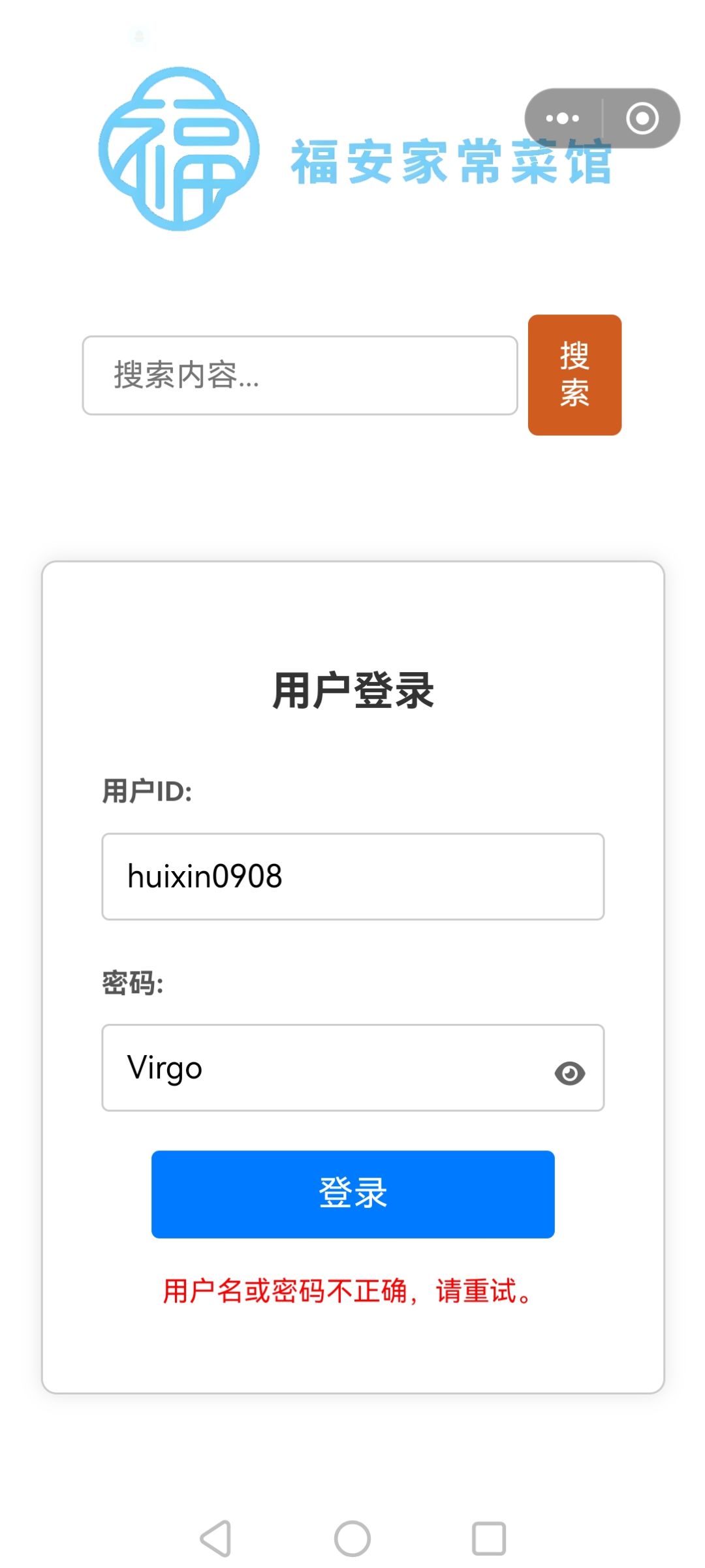
Task: Tap the red 用户名或密码不正确 error message
Action: 347,1291
